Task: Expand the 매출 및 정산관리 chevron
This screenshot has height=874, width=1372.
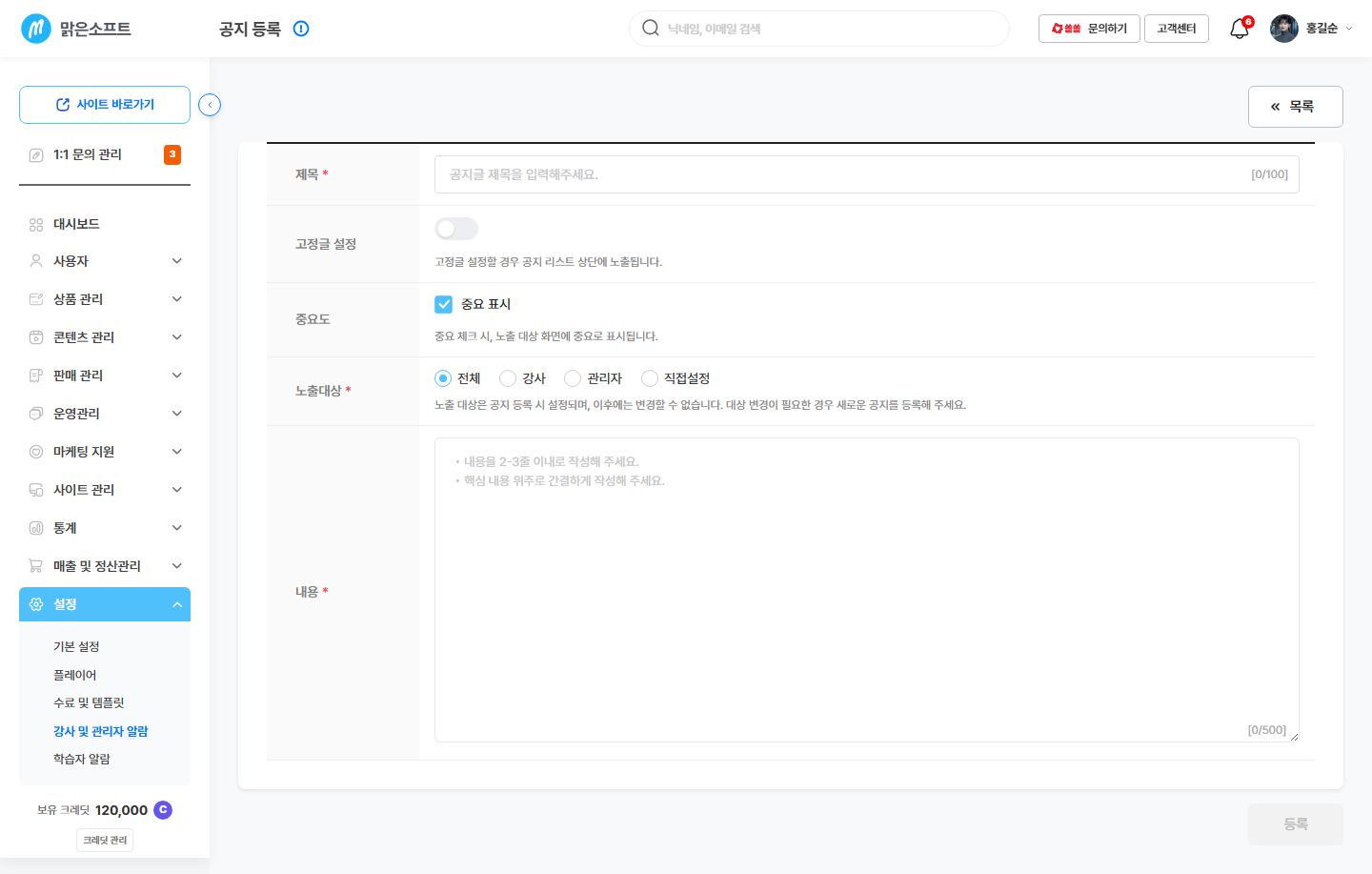Action: [176, 566]
